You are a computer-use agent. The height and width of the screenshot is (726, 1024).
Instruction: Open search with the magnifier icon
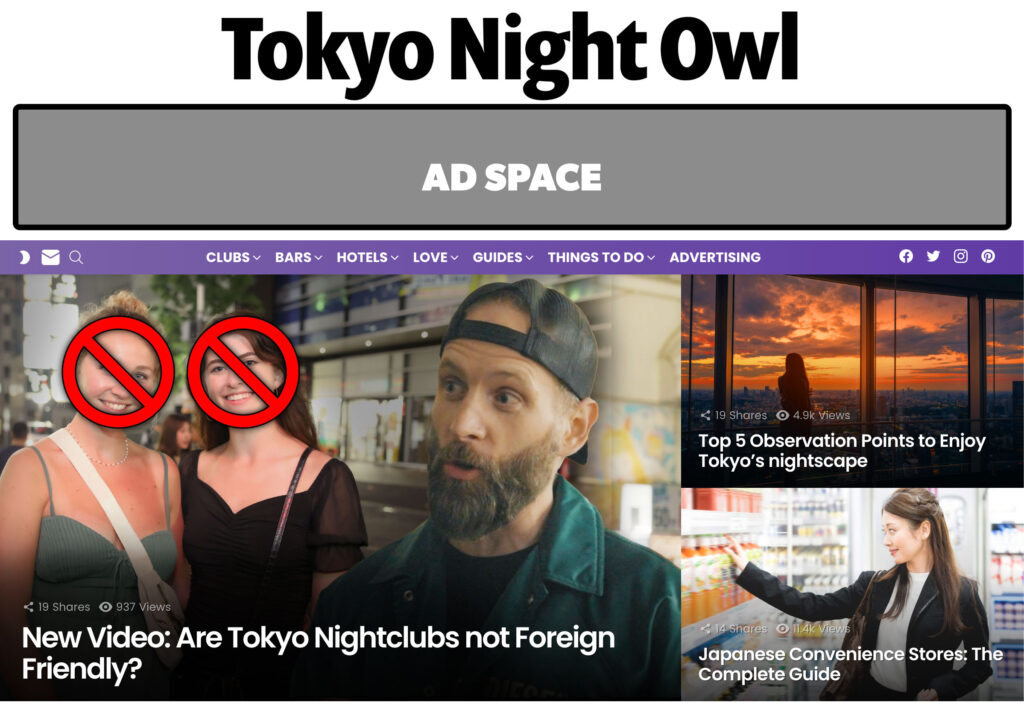tap(76, 257)
